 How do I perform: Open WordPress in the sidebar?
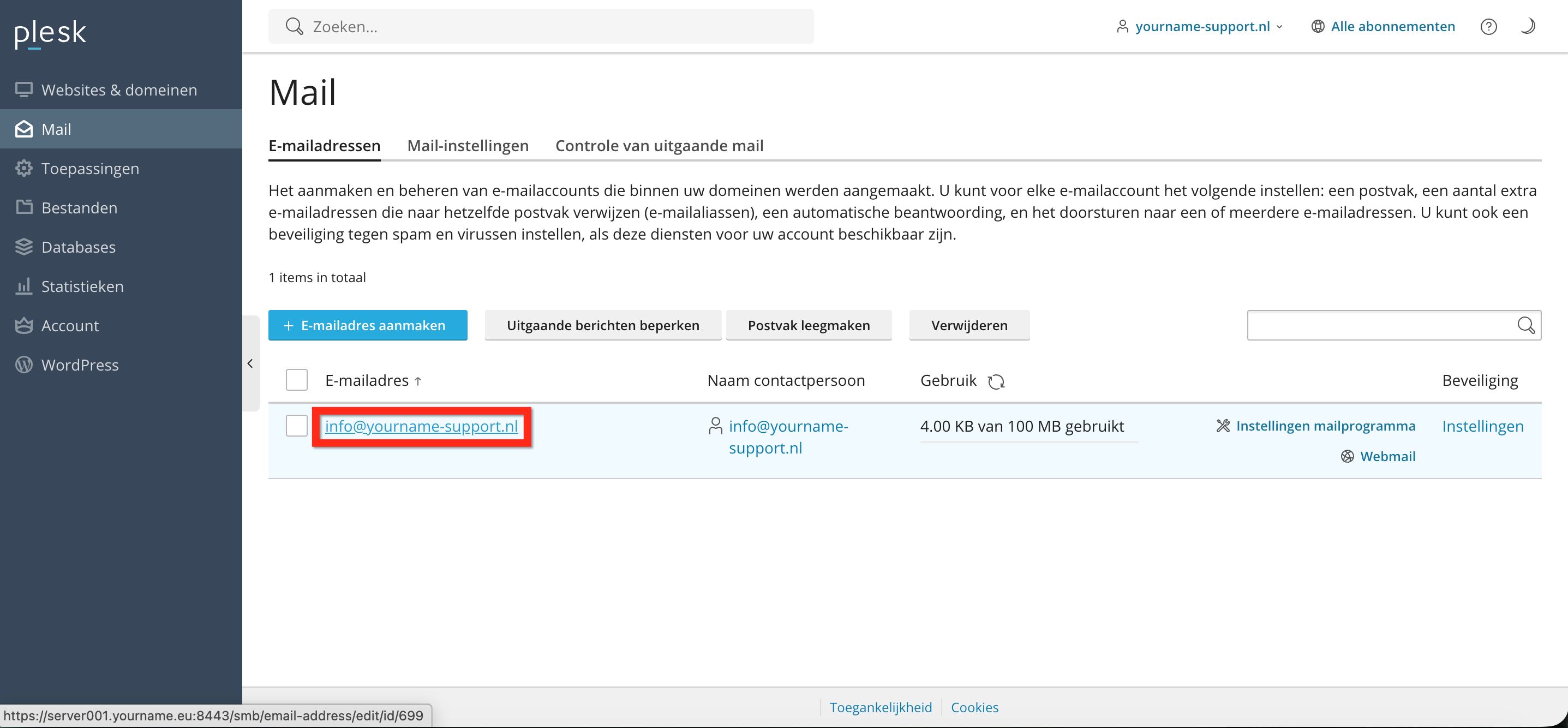click(x=80, y=365)
